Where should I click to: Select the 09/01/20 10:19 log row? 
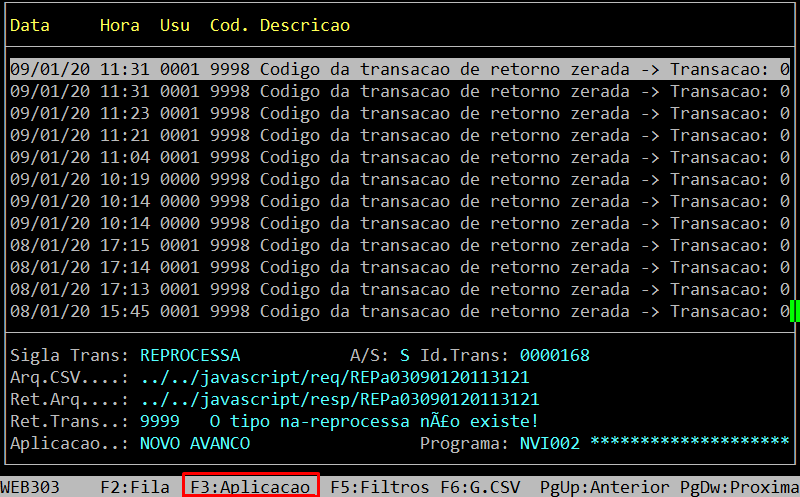(399, 179)
